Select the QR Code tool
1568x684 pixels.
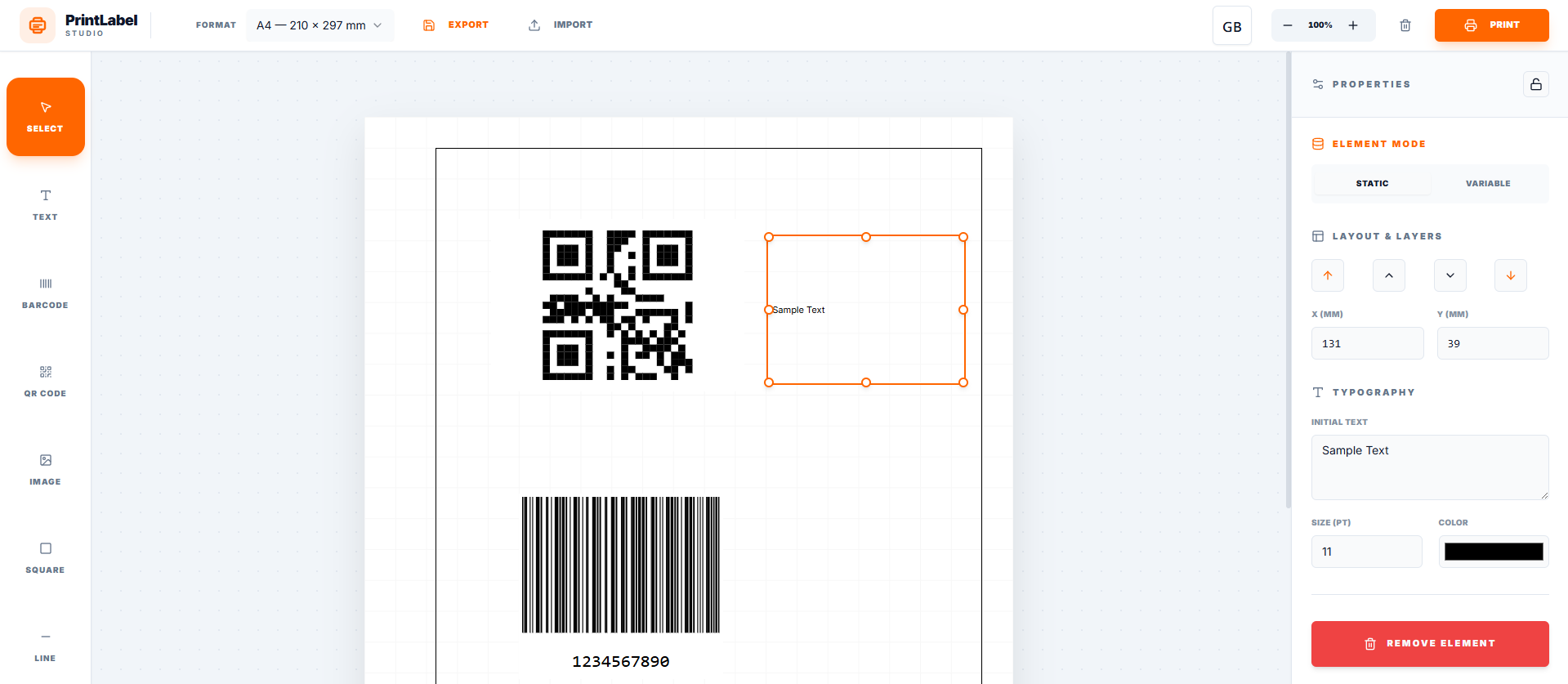click(46, 382)
